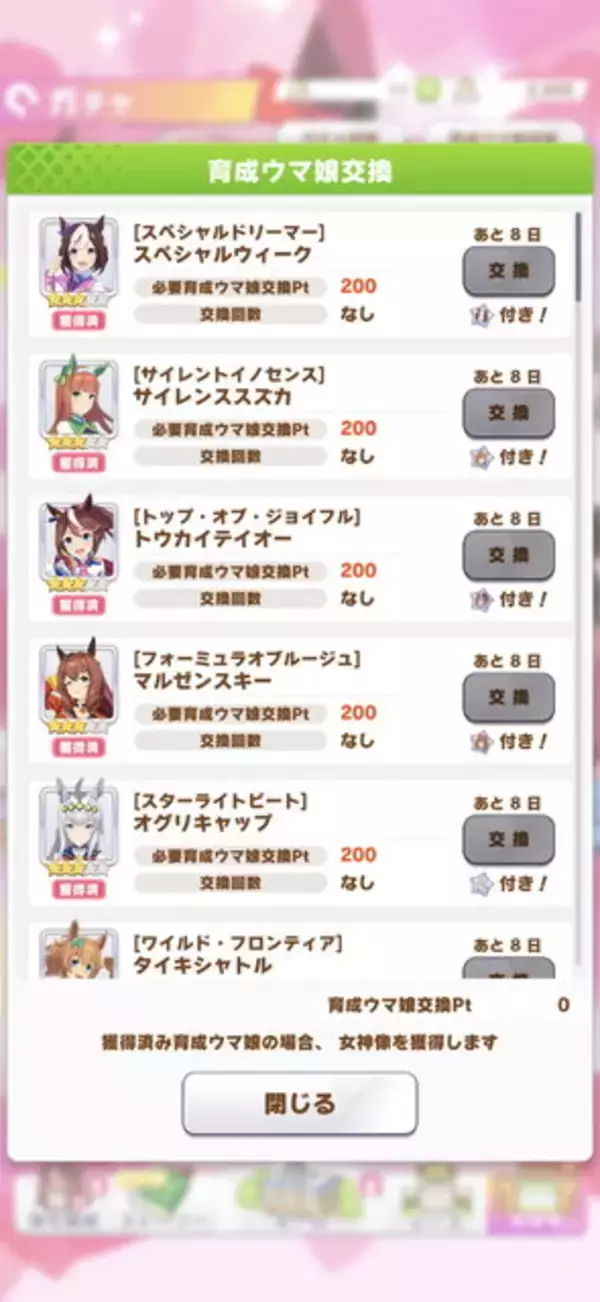Tap the back arrow icon at top
Screen dimensions: 600x1302
click(x=19, y=100)
